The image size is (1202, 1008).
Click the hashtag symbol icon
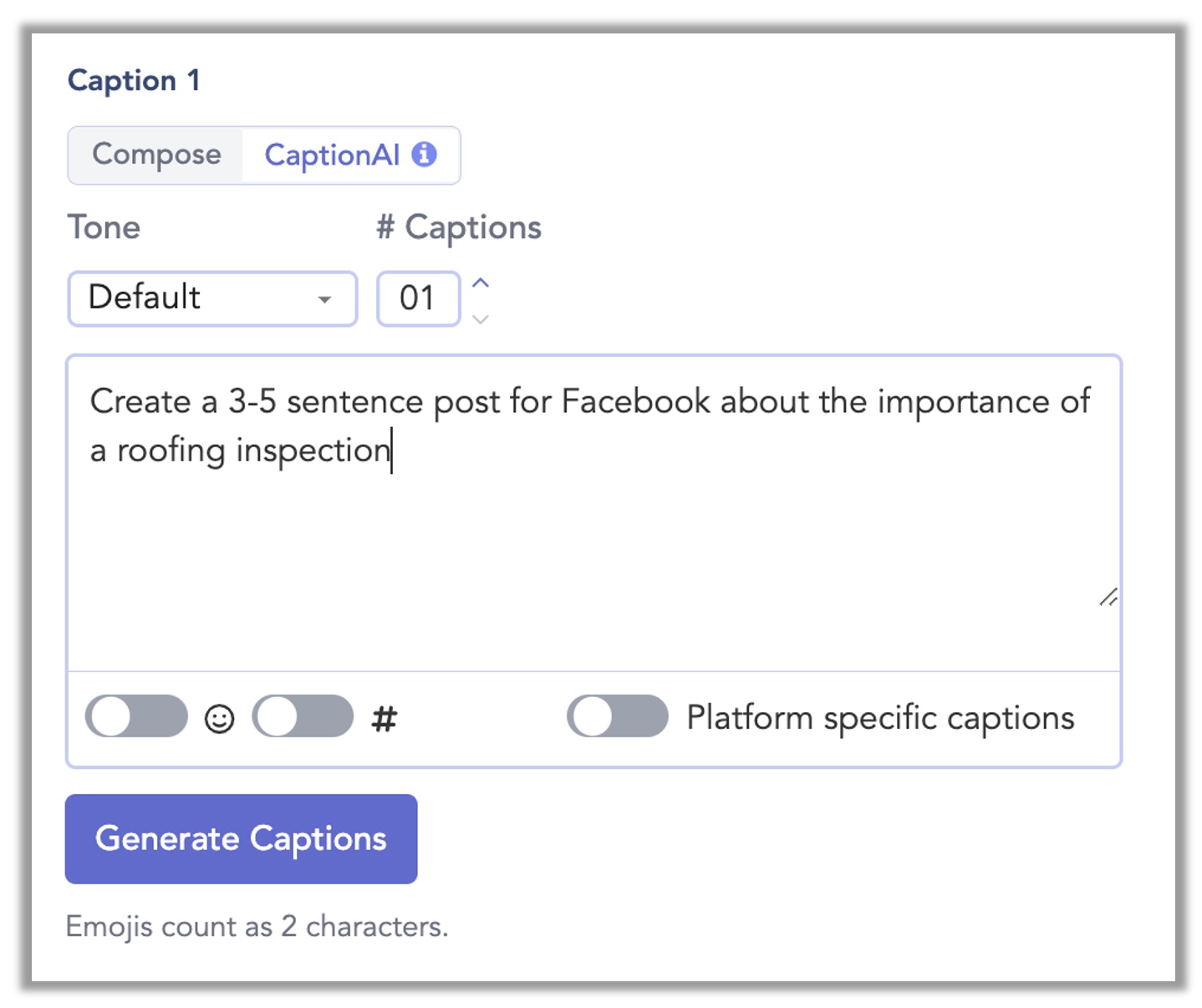(x=384, y=719)
